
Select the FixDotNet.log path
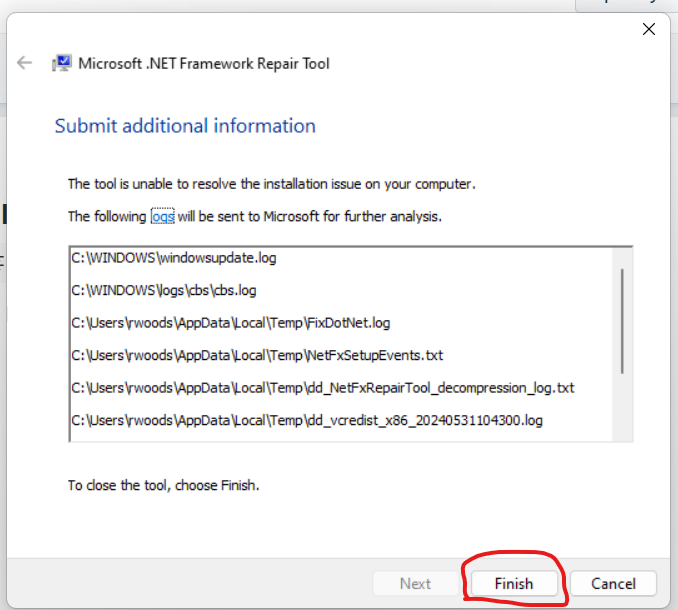(231, 323)
